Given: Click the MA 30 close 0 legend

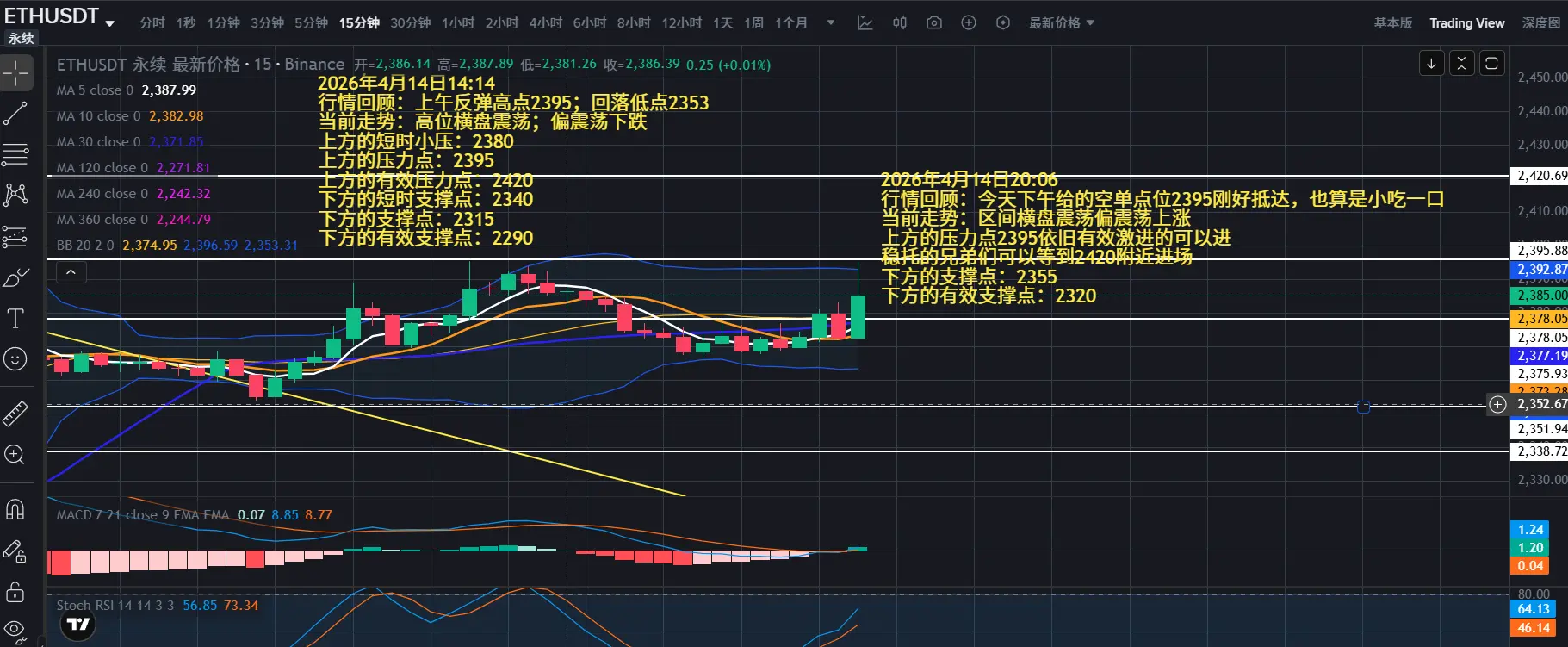Looking at the screenshot, I should coord(98,142).
